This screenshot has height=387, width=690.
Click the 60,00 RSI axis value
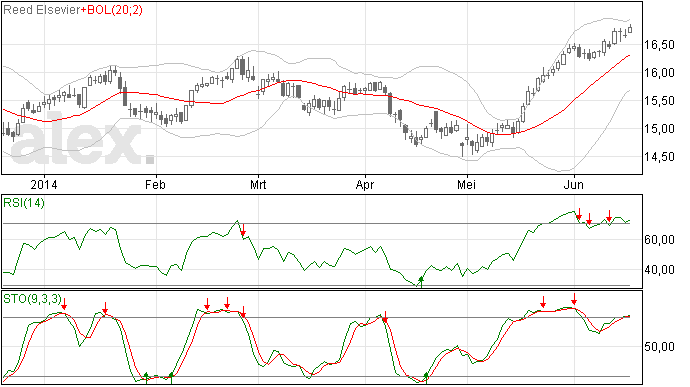(x=659, y=240)
